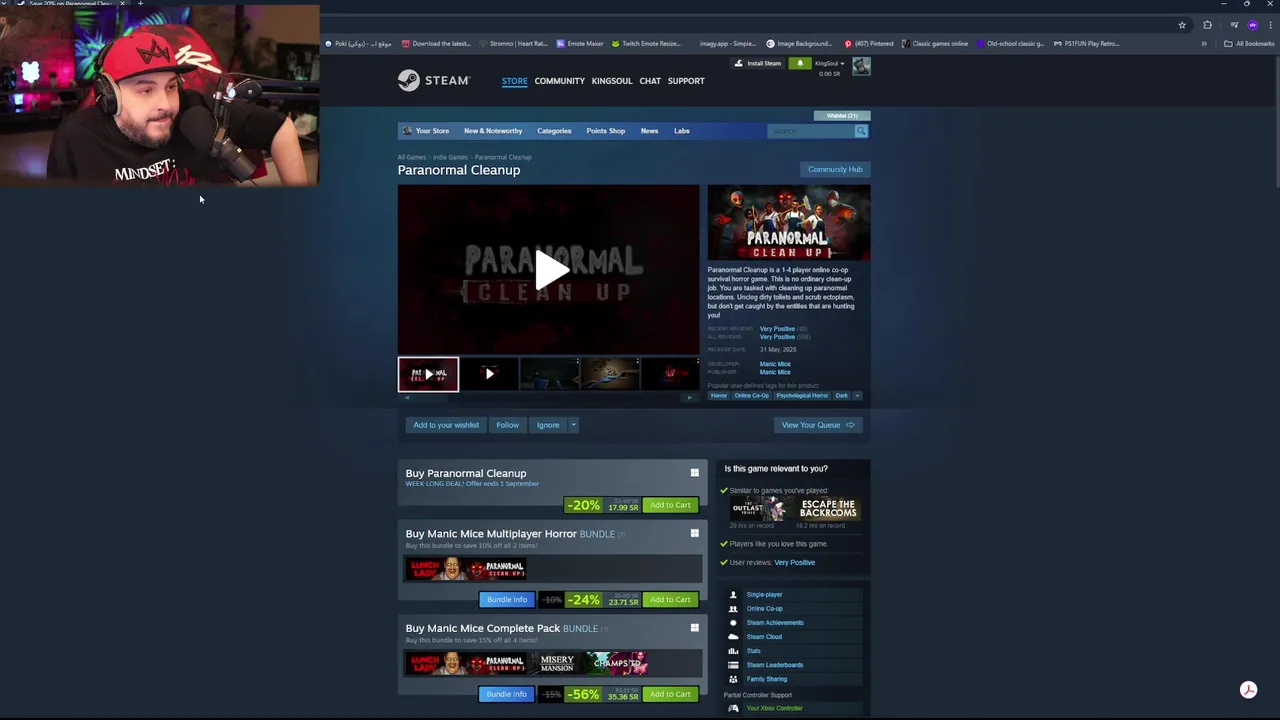Open Bundle info for Complete Pack
This screenshot has width=1280, height=720.
point(507,694)
